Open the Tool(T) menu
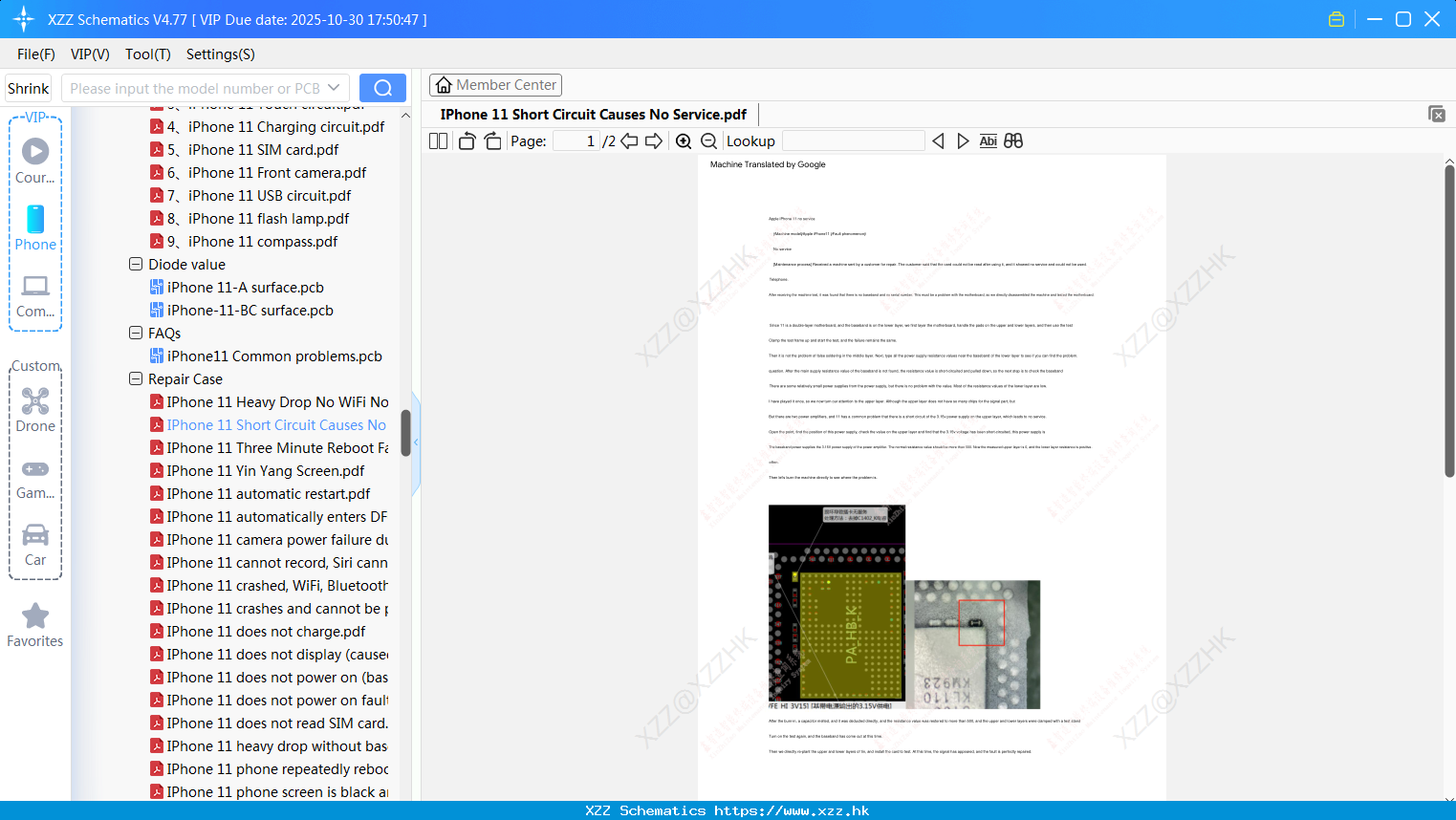This screenshot has height=820, width=1456. [x=148, y=54]
